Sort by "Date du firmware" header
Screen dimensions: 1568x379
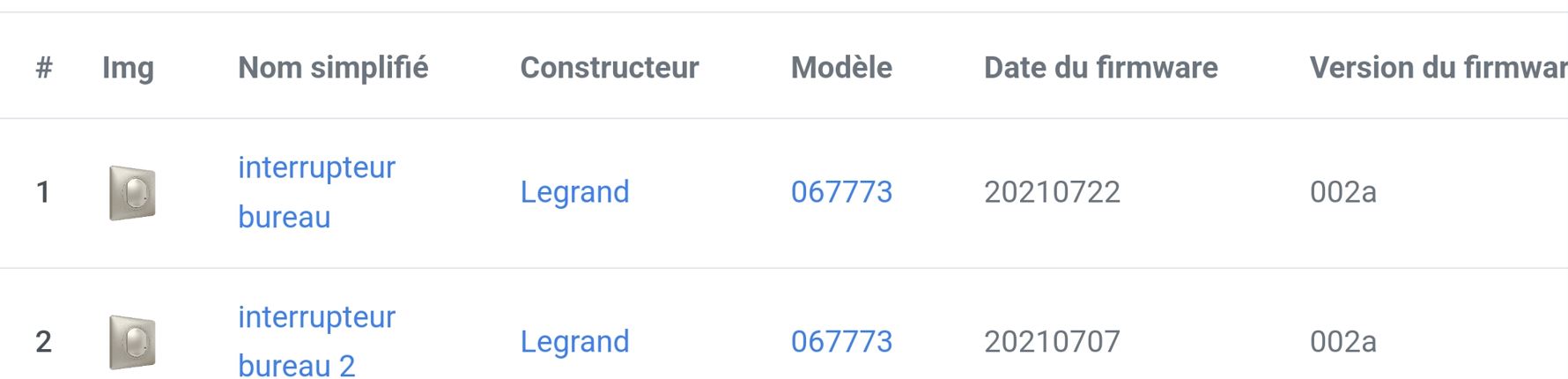(x=1100, y=68)
